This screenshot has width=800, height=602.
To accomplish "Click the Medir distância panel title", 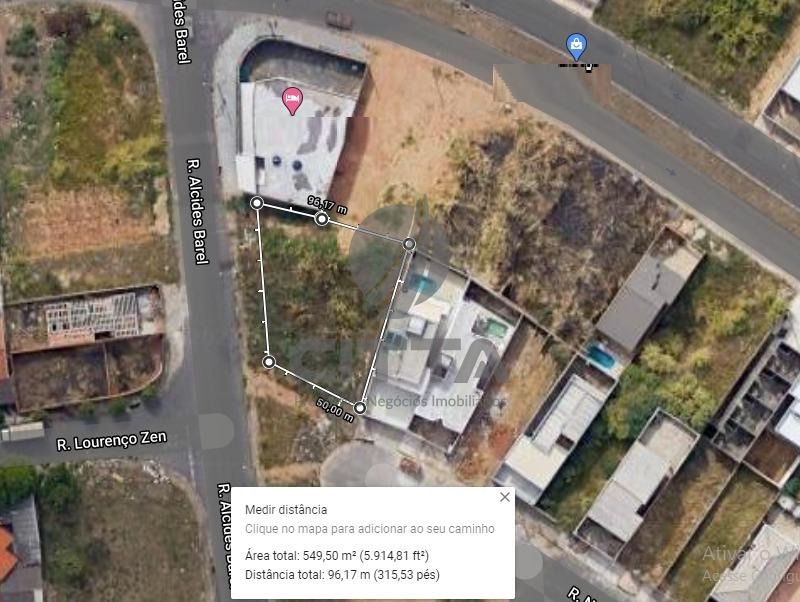I will pos(286,510).
